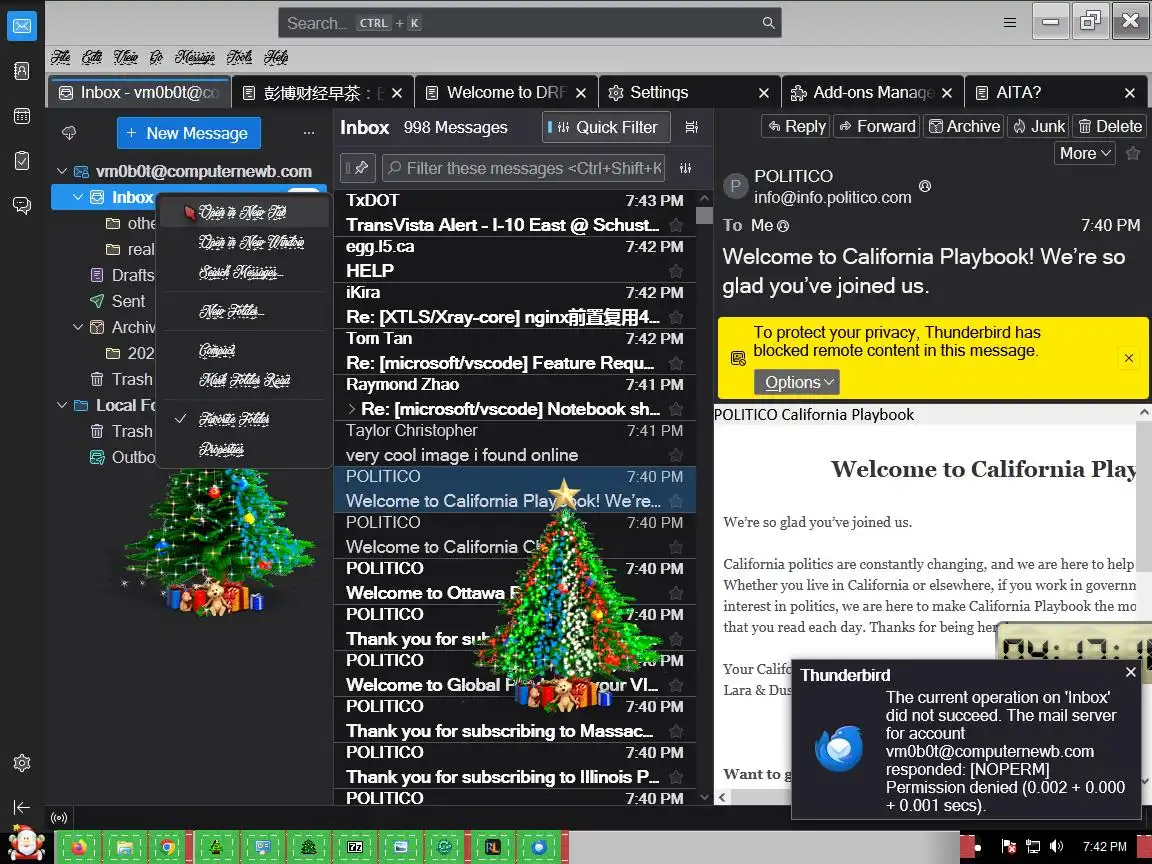Open the Drafts folder
This screenshot has width=1152, height=864.
[x=132, y=275]
